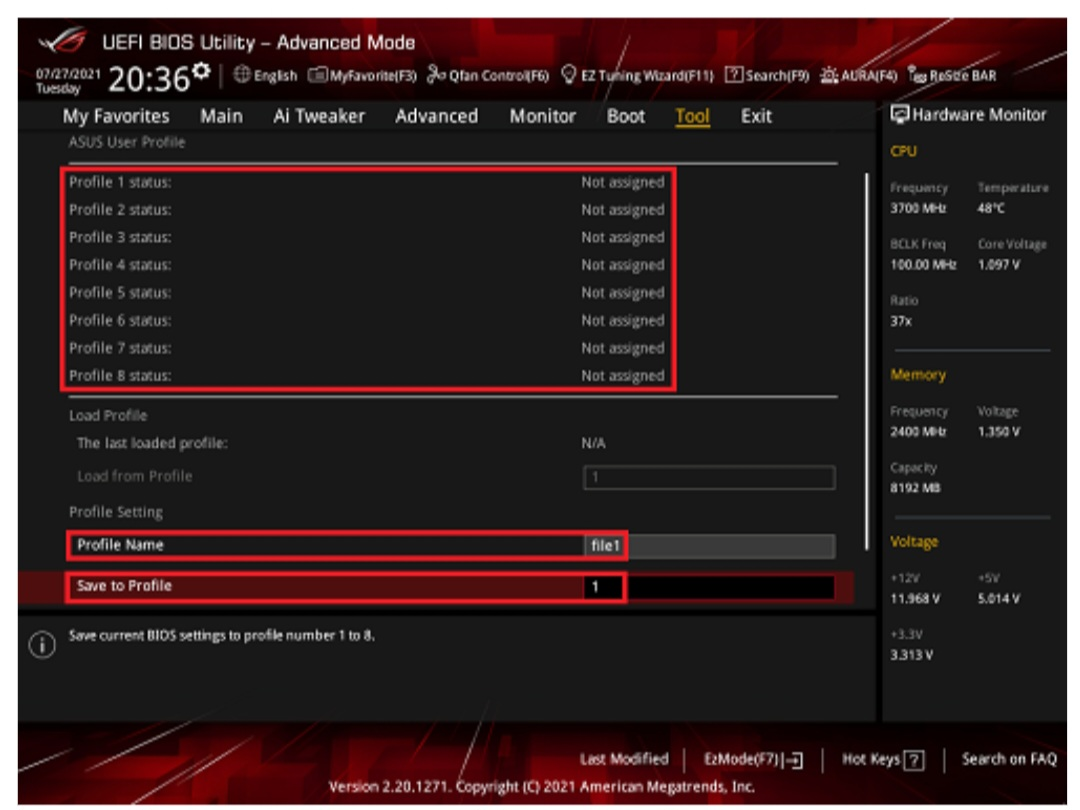Click the Profile Name input field

point(709,546)
